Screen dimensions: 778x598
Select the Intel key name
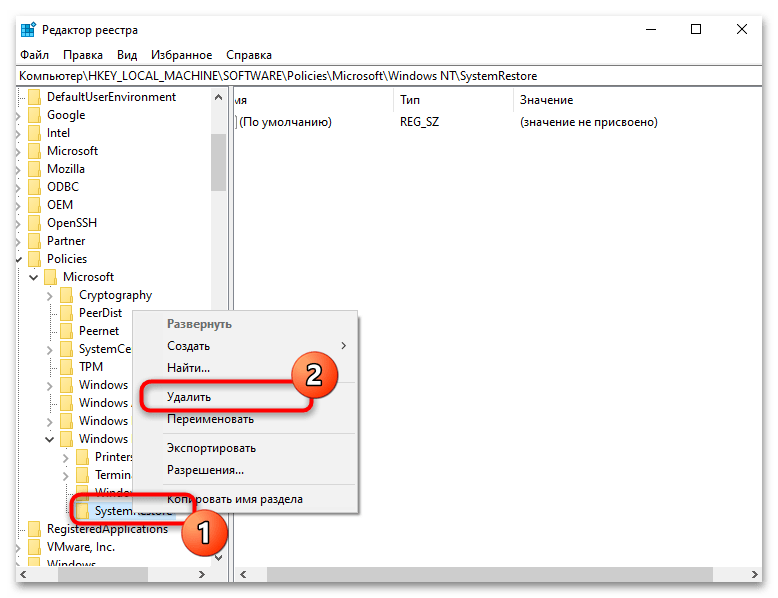coord(58,133)
